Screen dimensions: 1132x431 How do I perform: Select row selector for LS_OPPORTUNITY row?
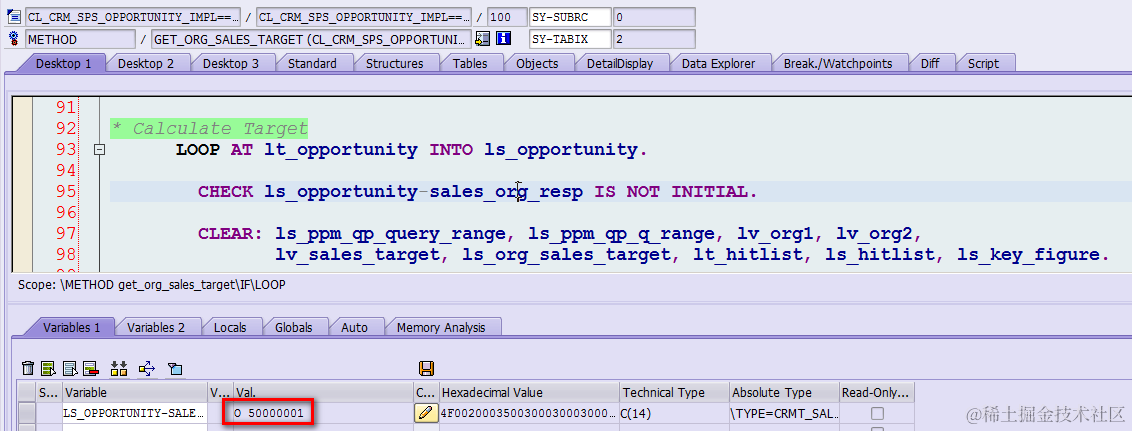(x=27, y=414)
